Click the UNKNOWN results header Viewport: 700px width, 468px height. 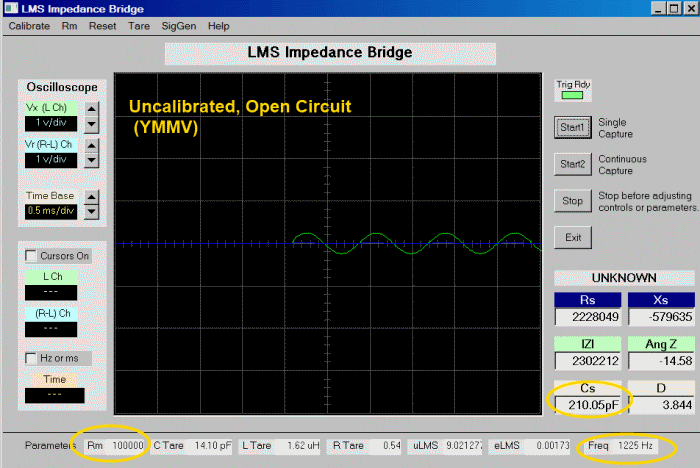(x=624, y=278)
